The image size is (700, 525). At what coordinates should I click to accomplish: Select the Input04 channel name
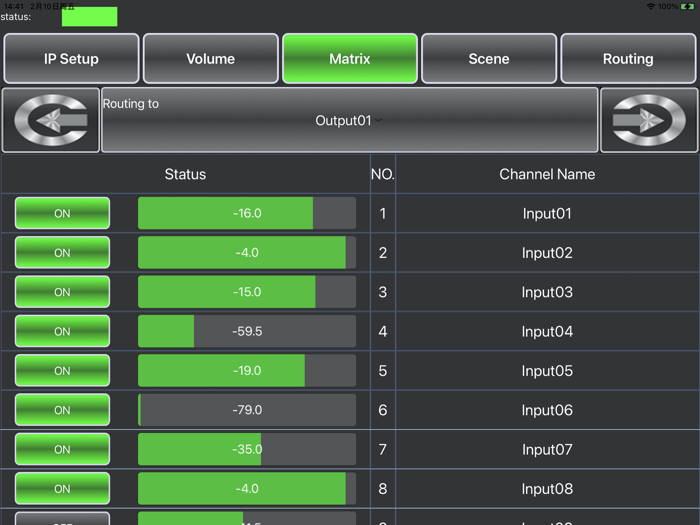click(x=547, y=331)
